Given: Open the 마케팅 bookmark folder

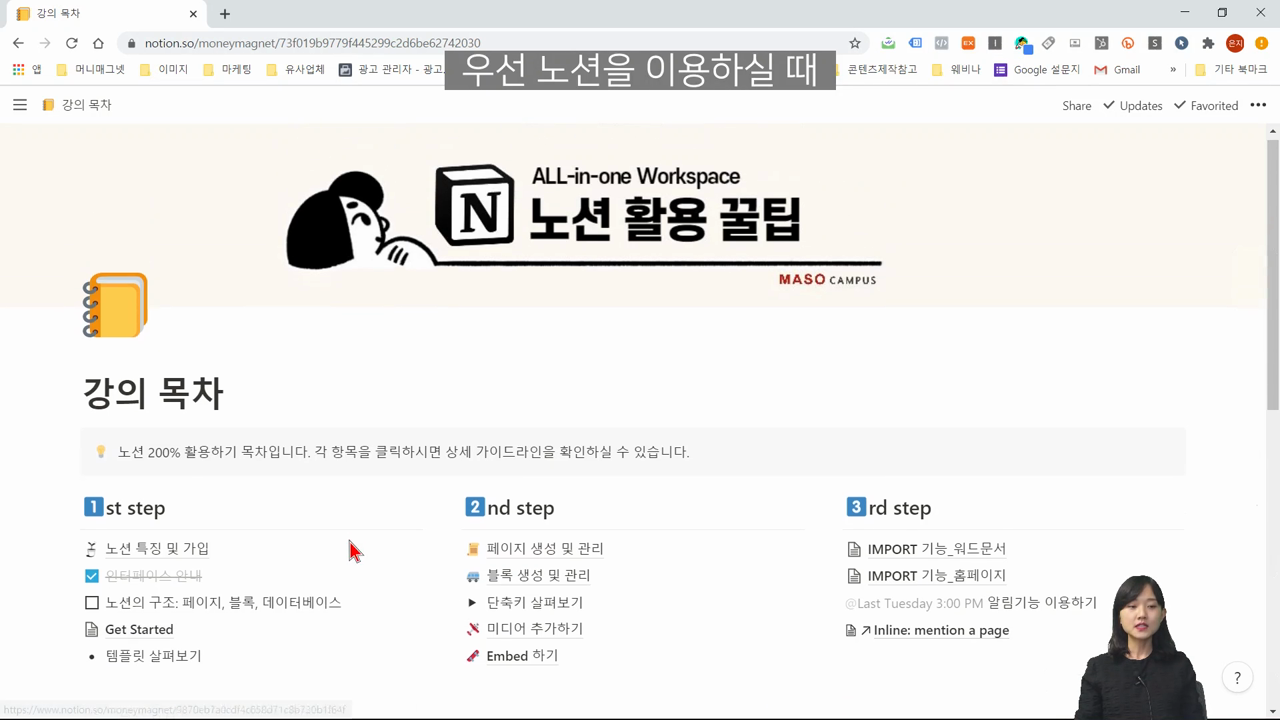Looking at the screenshot, I should [x=227, y=70].
